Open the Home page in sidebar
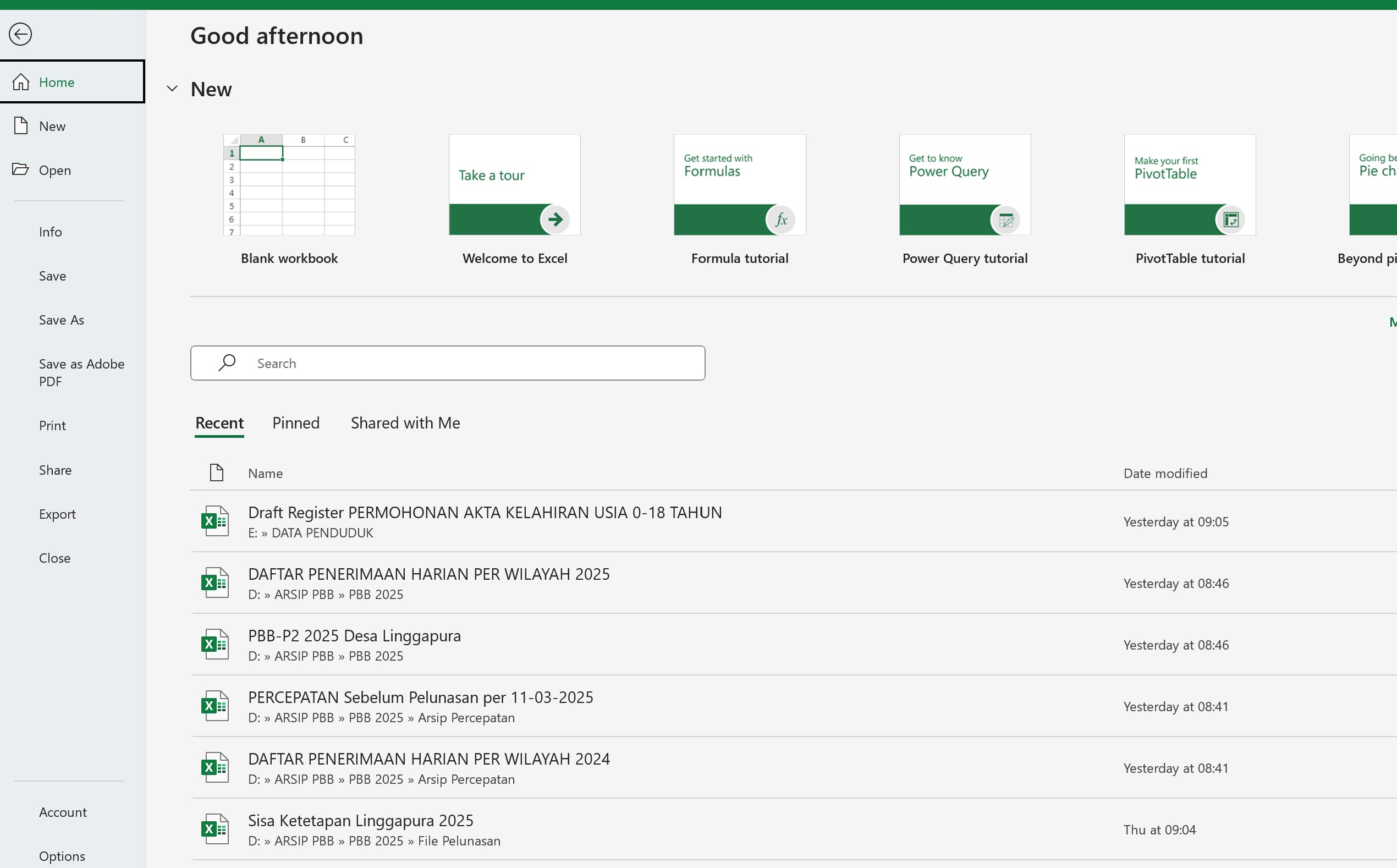This screenshot has width=1397, height=868. (72, 82)
